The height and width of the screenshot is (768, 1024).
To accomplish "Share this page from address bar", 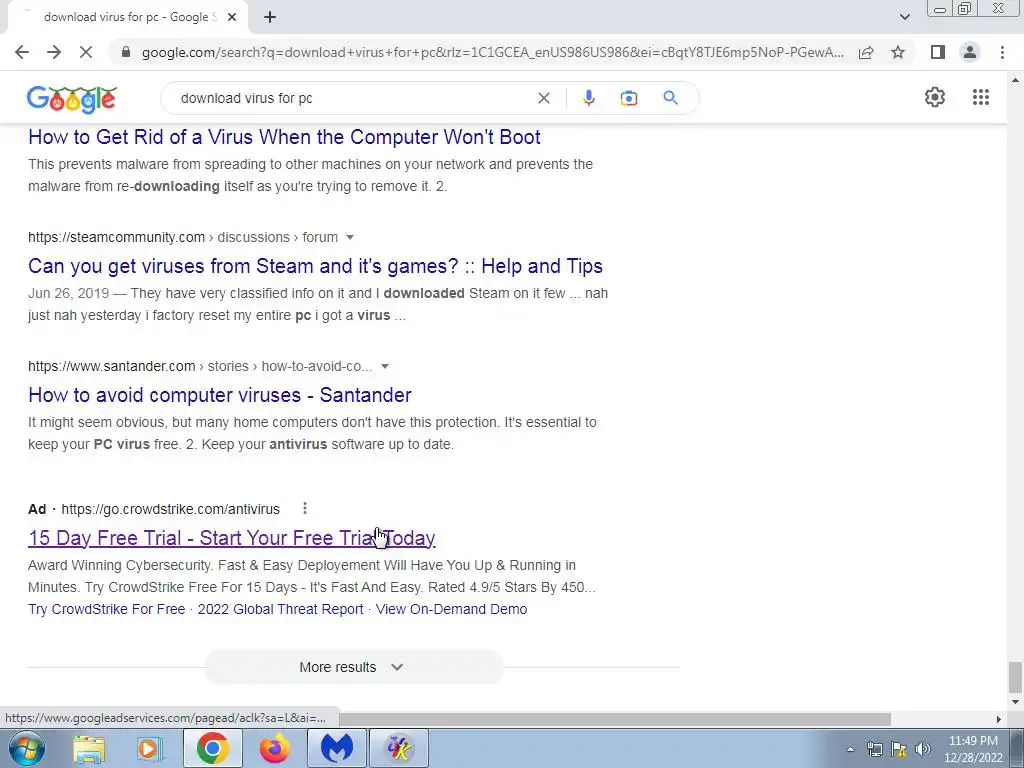I will [866, 52].
